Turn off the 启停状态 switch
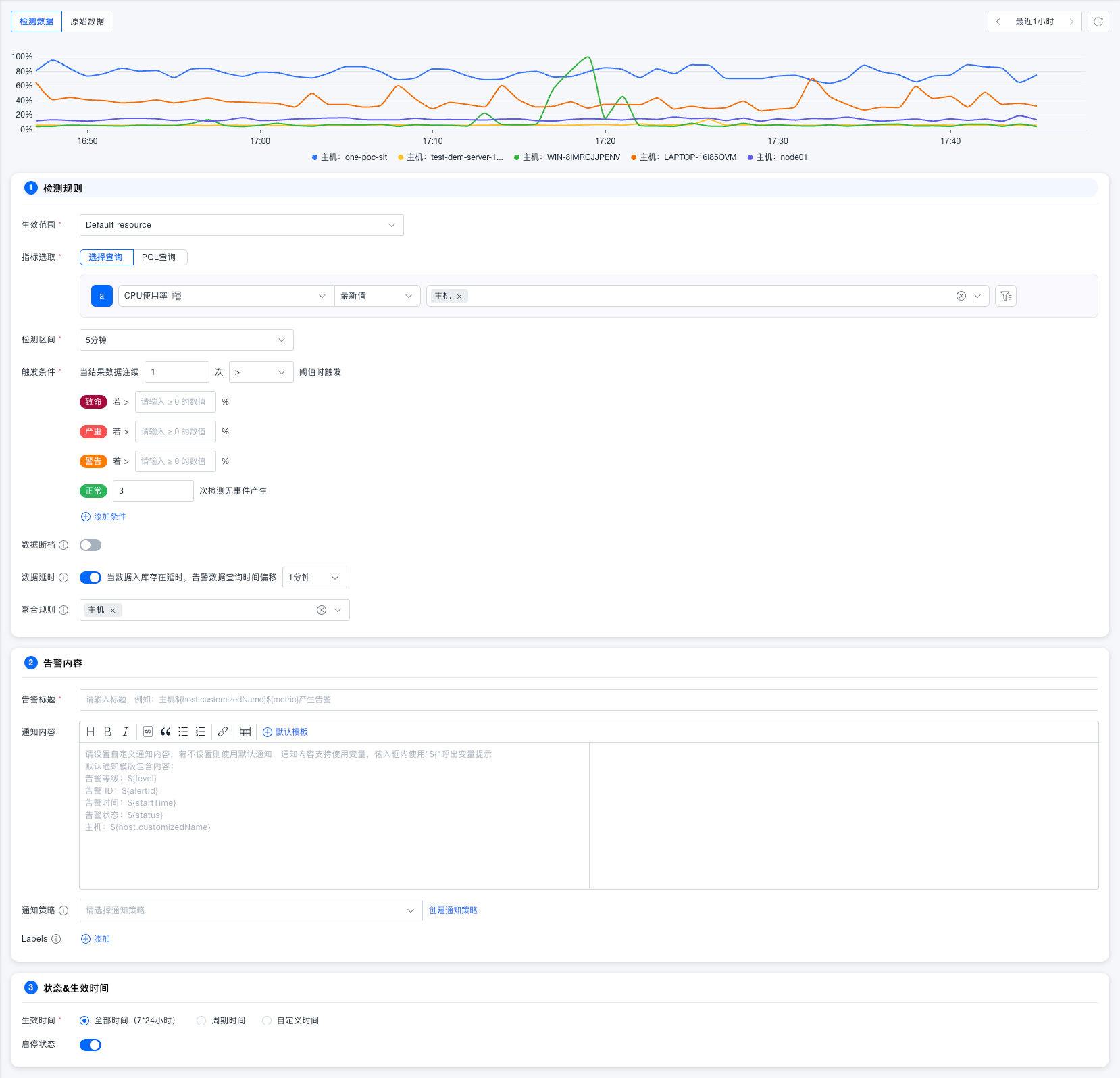This screenshot has width=1120, height=1078. 91,1045
